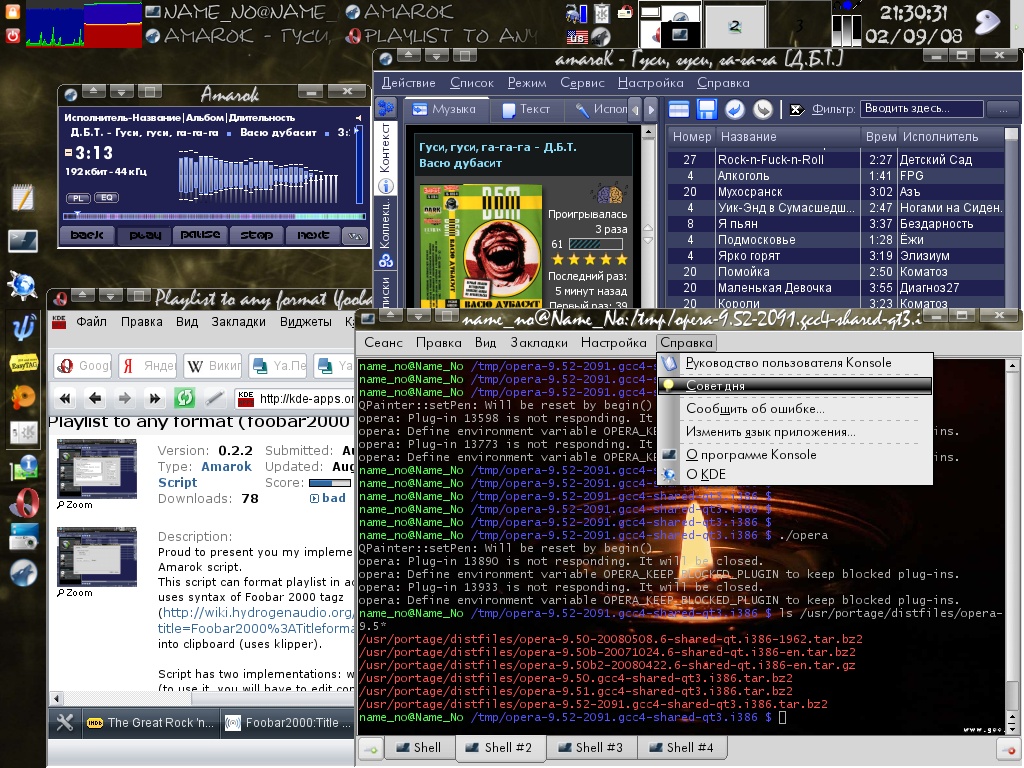This screenshot has width=1024, height=768.
Task: Click the US keyboard layout flag in tray
Action: tap(577, 37)
